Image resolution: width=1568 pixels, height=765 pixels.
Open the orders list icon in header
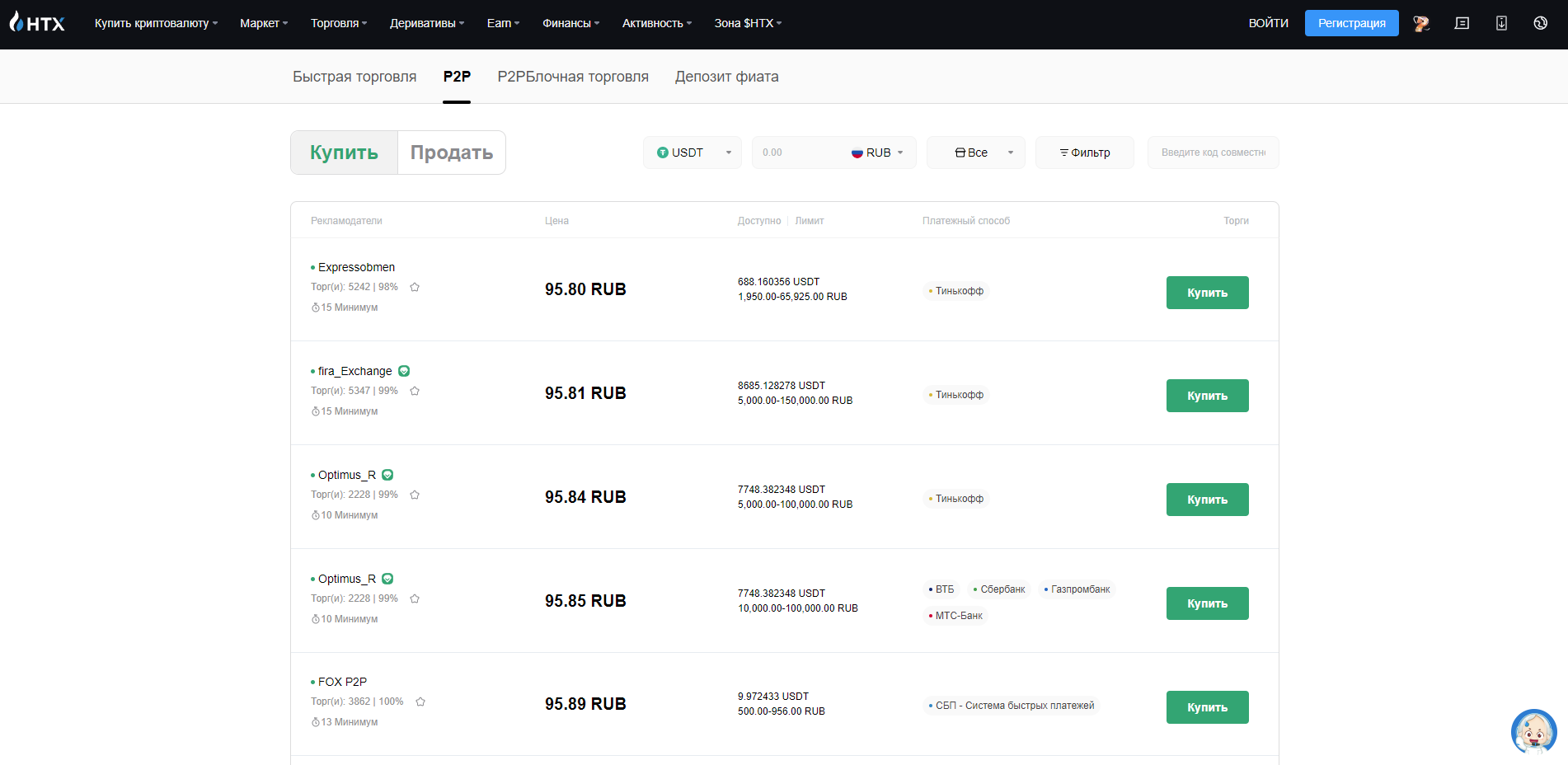(x=1462, y=23)
